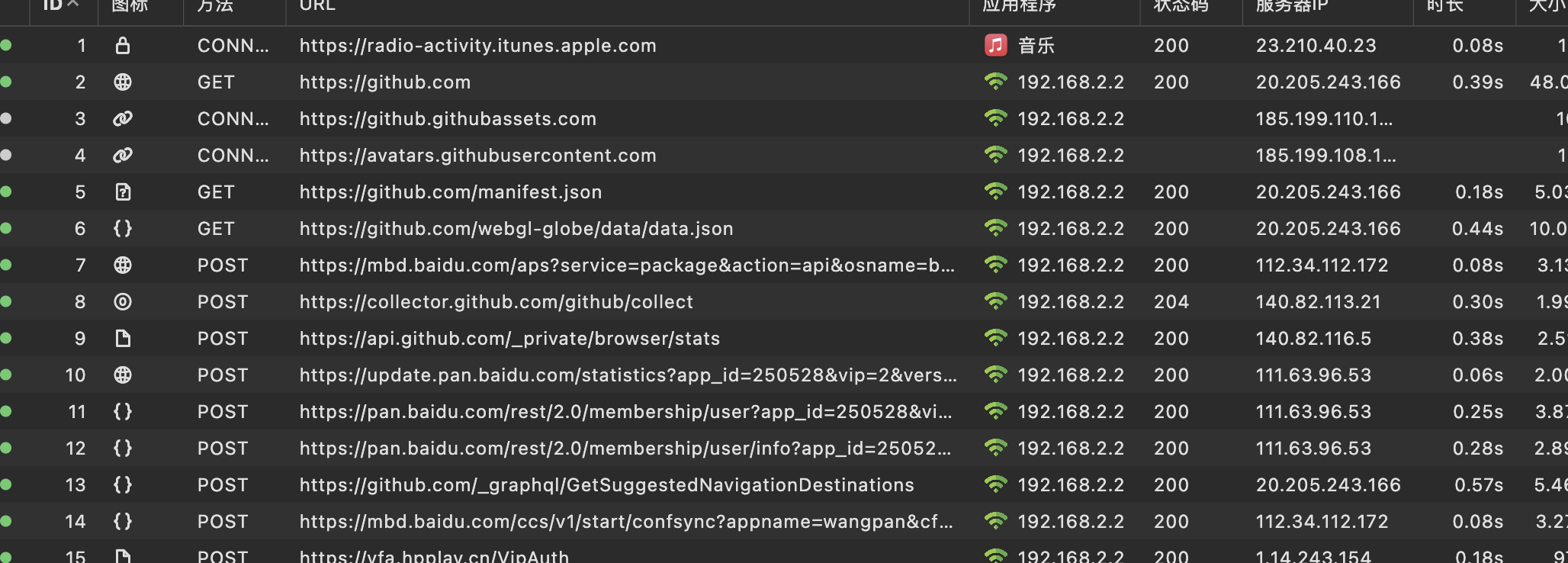The height and width of the screenshot is (563, 1568).
Task: Select the https://github.com URL in row 2
Action: click(x=385, y=82)
